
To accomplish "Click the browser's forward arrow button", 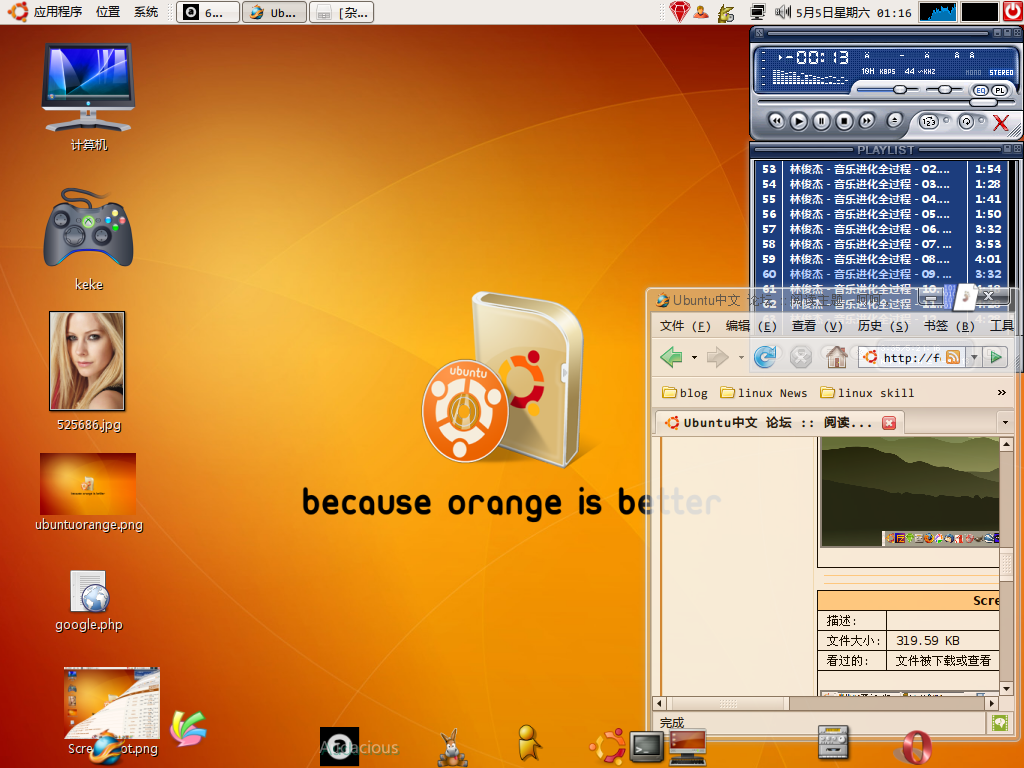I will (718, 357).
